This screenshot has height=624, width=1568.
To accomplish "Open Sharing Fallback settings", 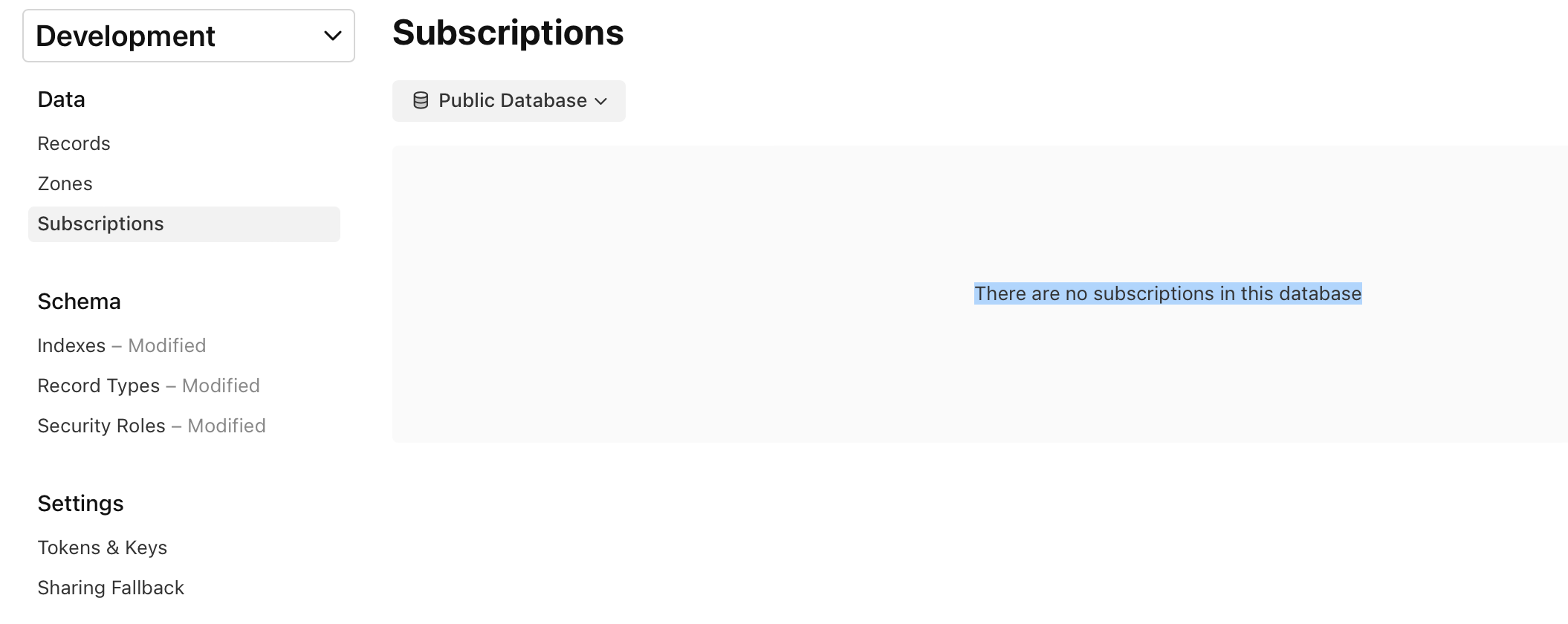I will (111, 588).
